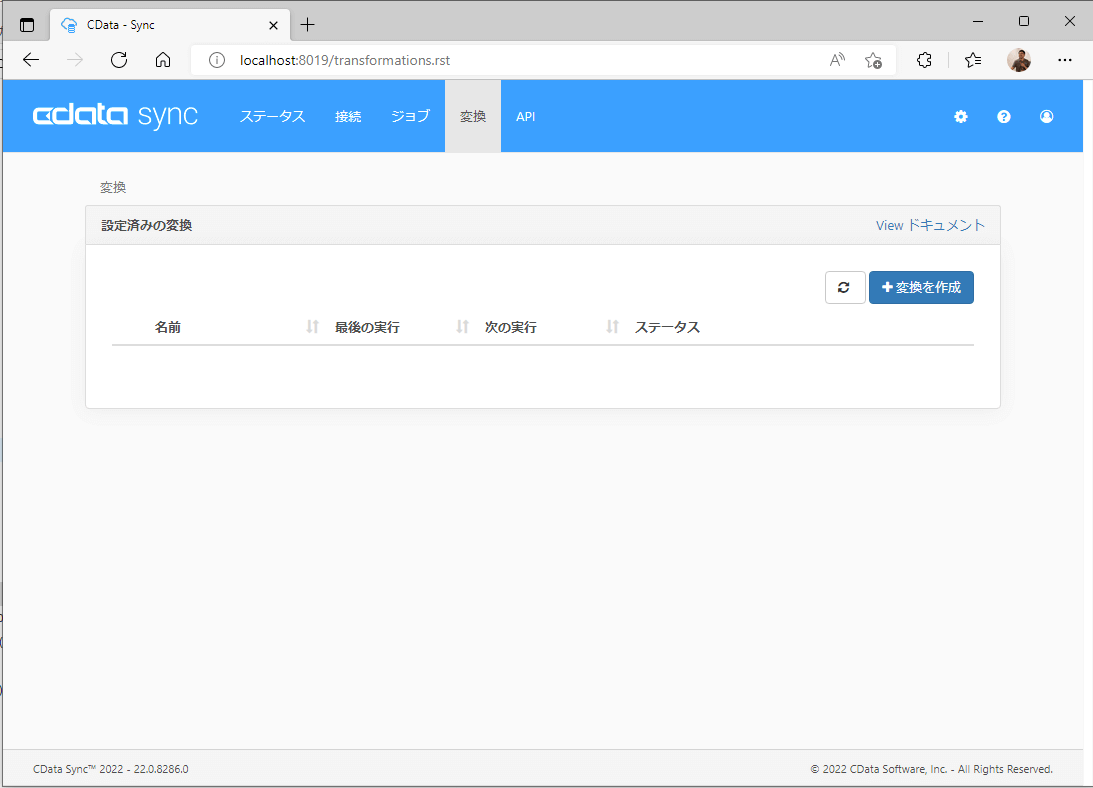View site information icon in address bar

[217, 61]
